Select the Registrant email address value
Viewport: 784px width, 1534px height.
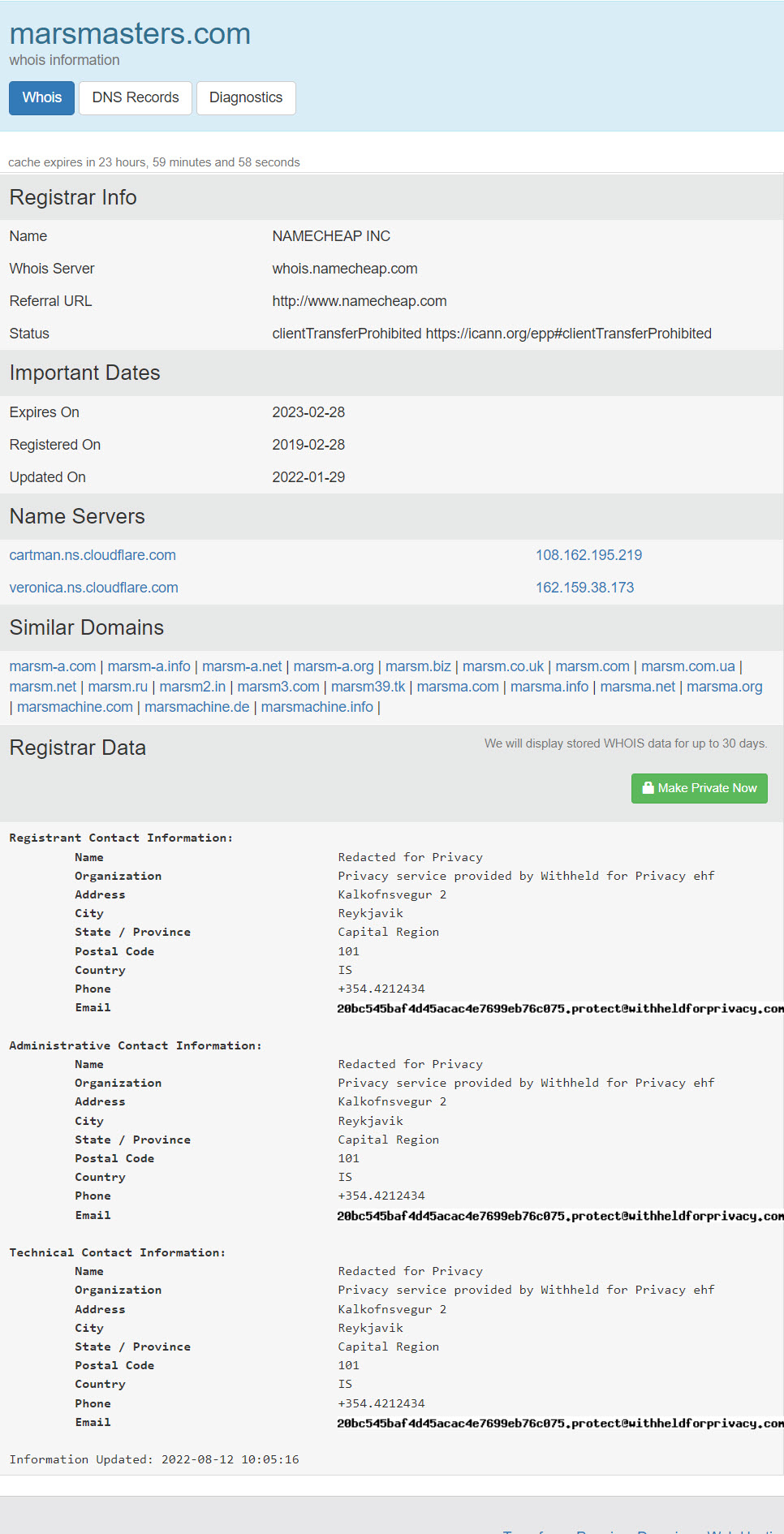click(x=560, y=1008)
